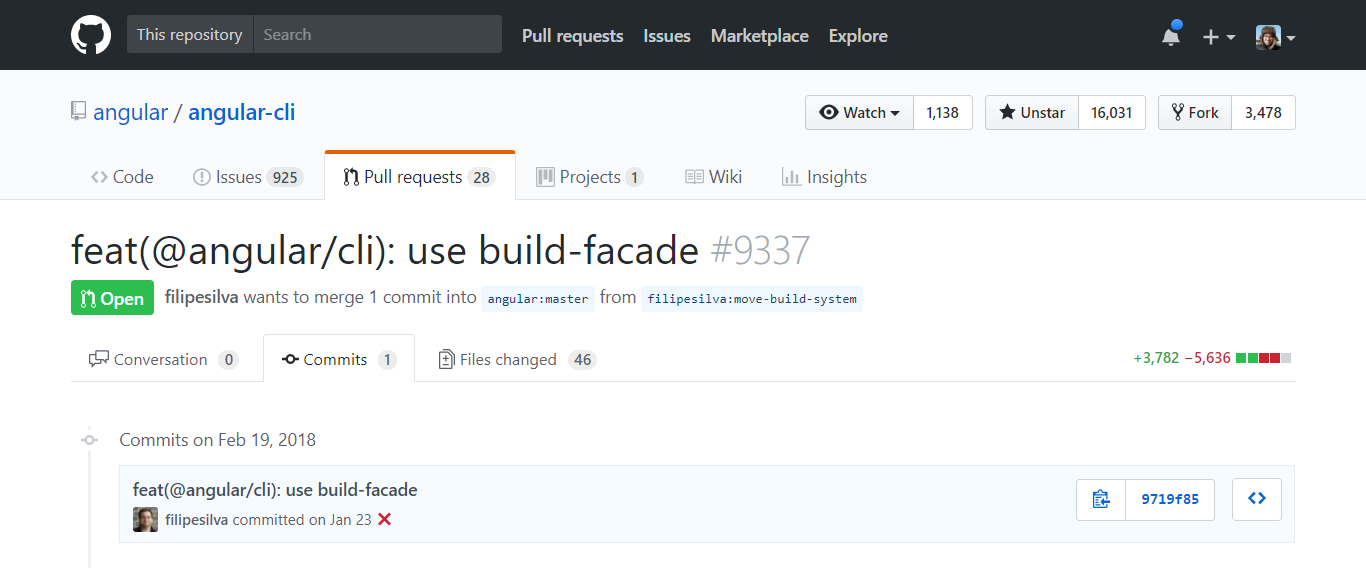Screen dimensions: 1366x588
Task: Focus the repository search field
Action: 377,34
